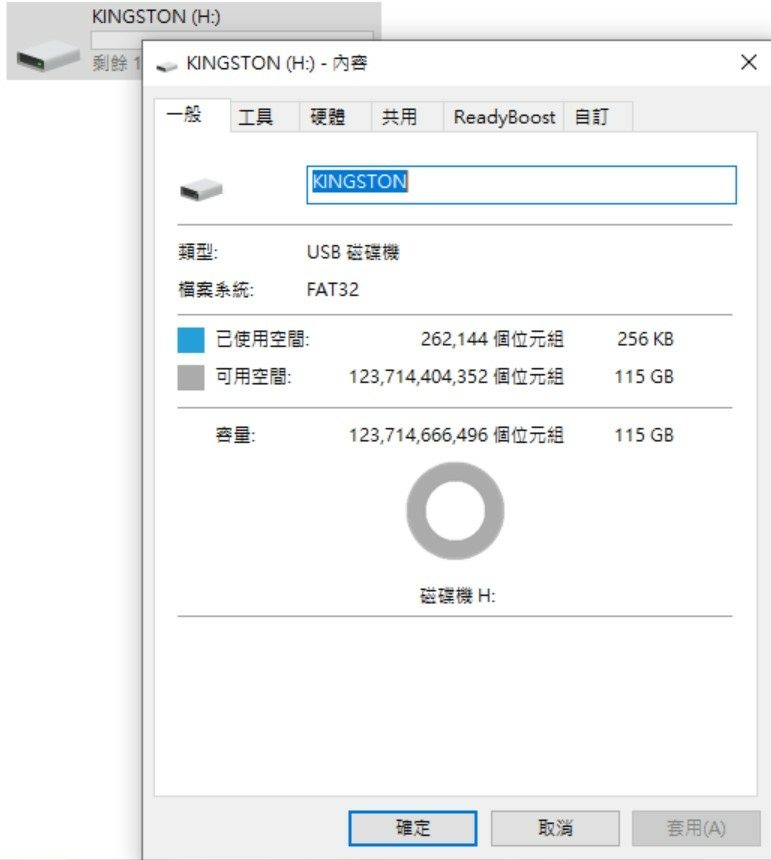Open the 硬體 tab
The image size is (771, 860).
point(336,117)
